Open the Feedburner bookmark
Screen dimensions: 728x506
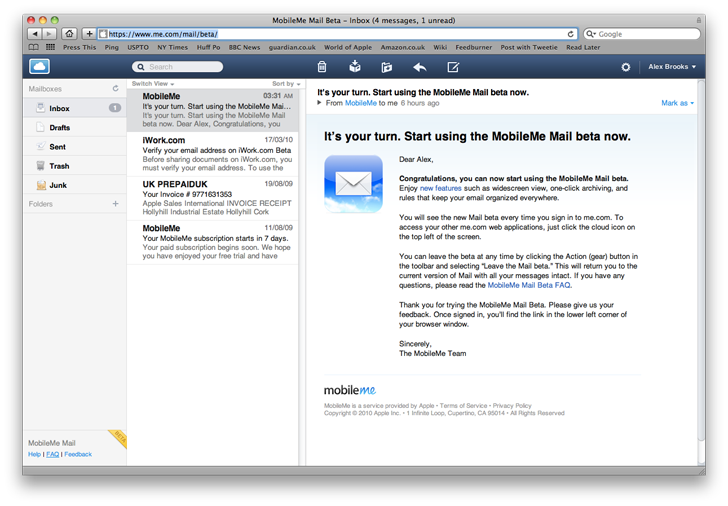[x=474, y=47]
